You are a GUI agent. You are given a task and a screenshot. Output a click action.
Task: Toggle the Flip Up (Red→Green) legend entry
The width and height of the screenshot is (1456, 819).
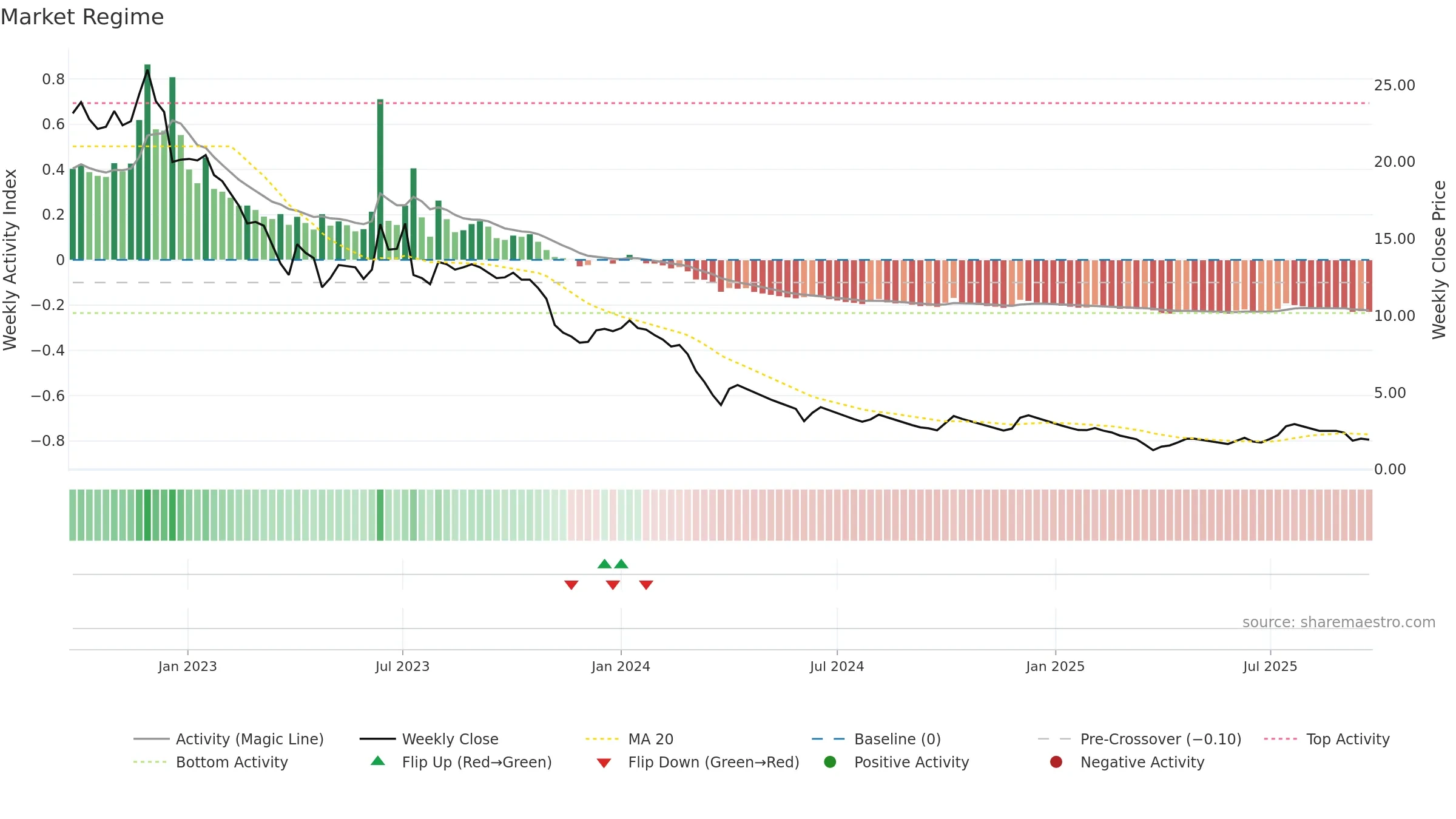point(461,762)
